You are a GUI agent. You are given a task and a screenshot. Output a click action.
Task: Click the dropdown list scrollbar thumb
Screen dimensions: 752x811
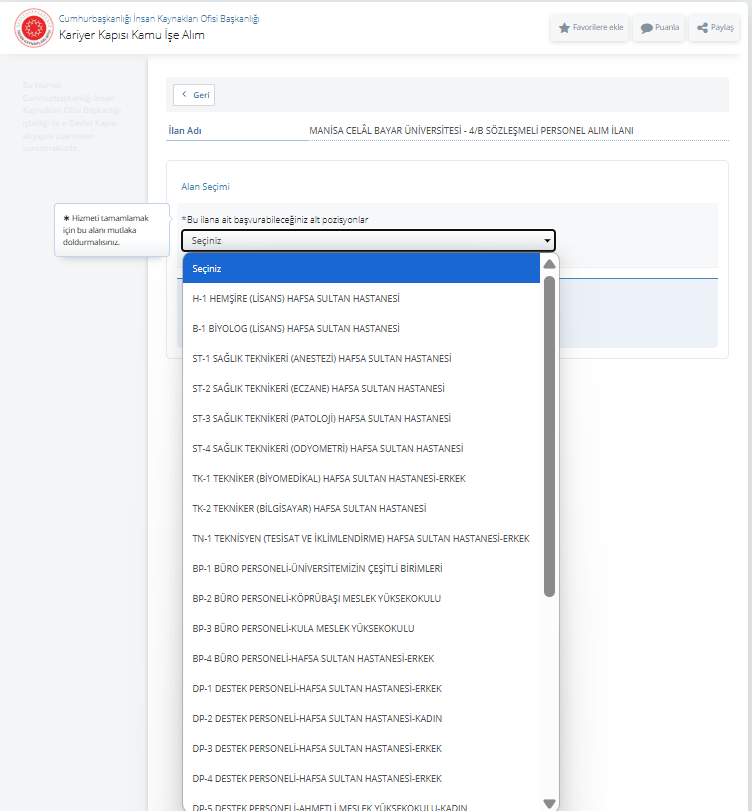549,436
